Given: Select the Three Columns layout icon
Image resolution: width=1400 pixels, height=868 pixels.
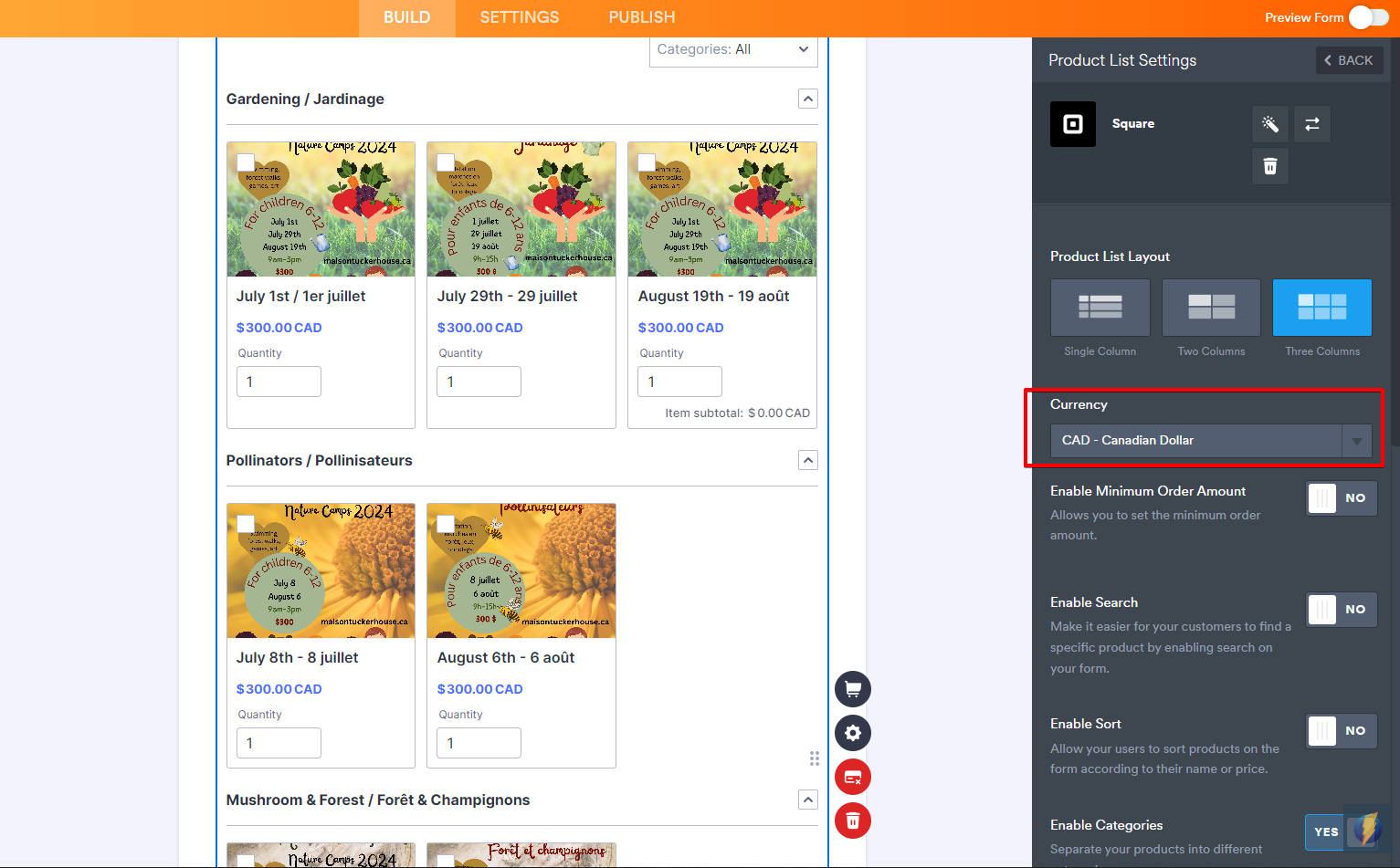Looking at the screenshot, I should click(x=1322, y=308).
